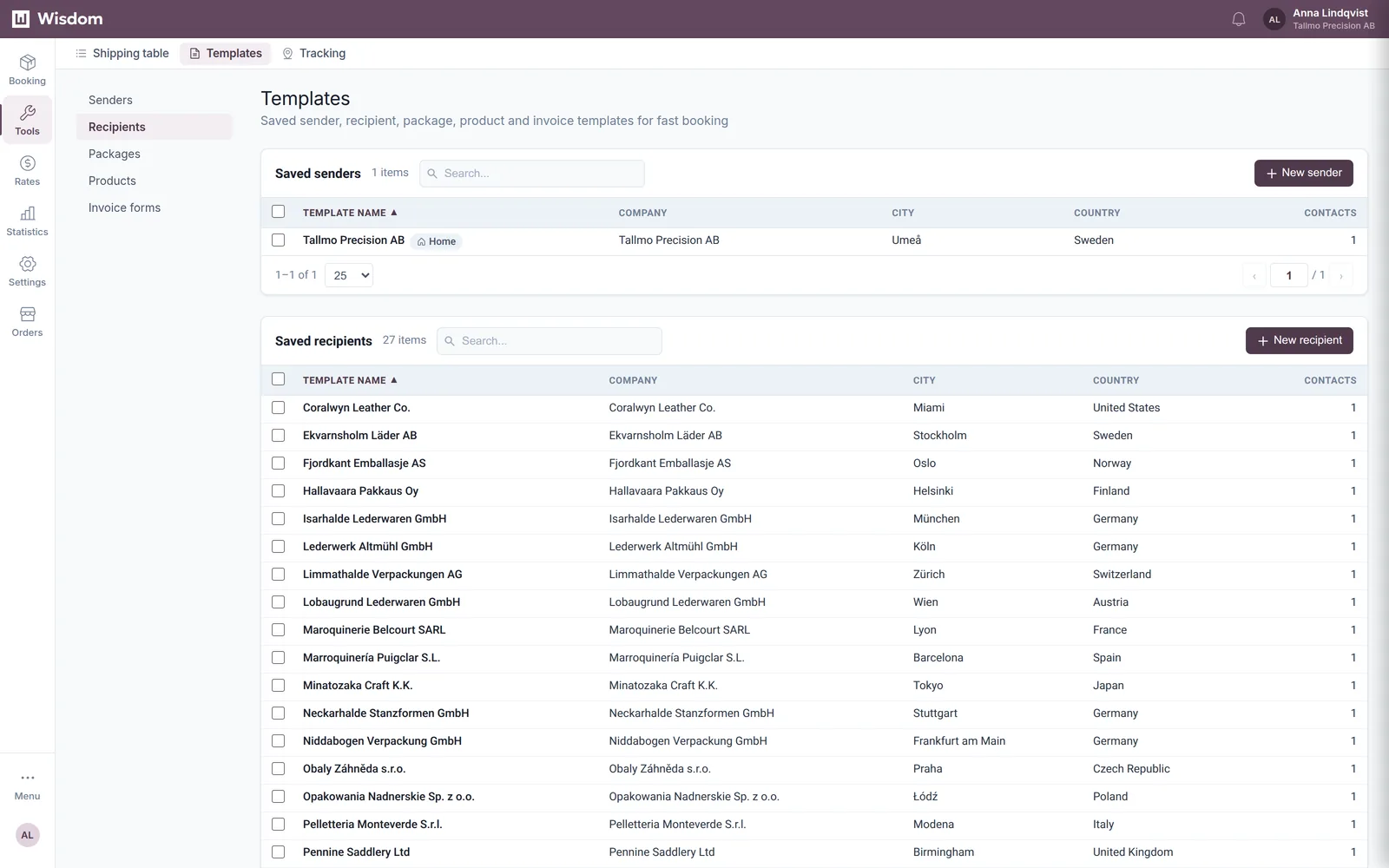Select Senders in the templates menu
Image resolution: width=1389 pixels, height=868 pixels.
155,100
